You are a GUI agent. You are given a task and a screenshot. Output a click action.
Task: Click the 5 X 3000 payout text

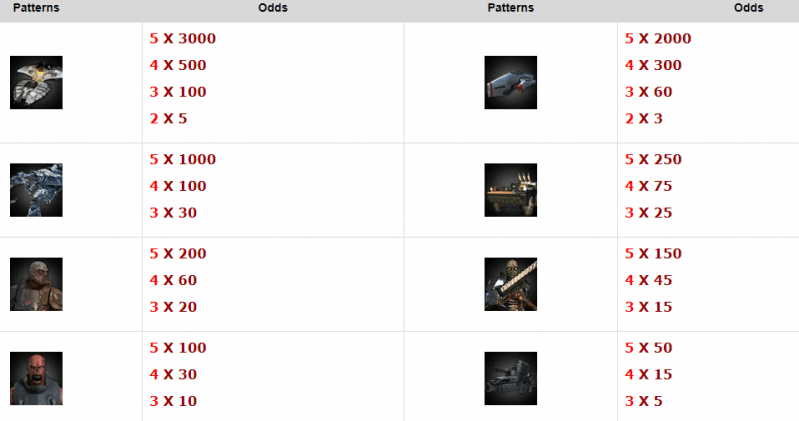tap(182, 38)
